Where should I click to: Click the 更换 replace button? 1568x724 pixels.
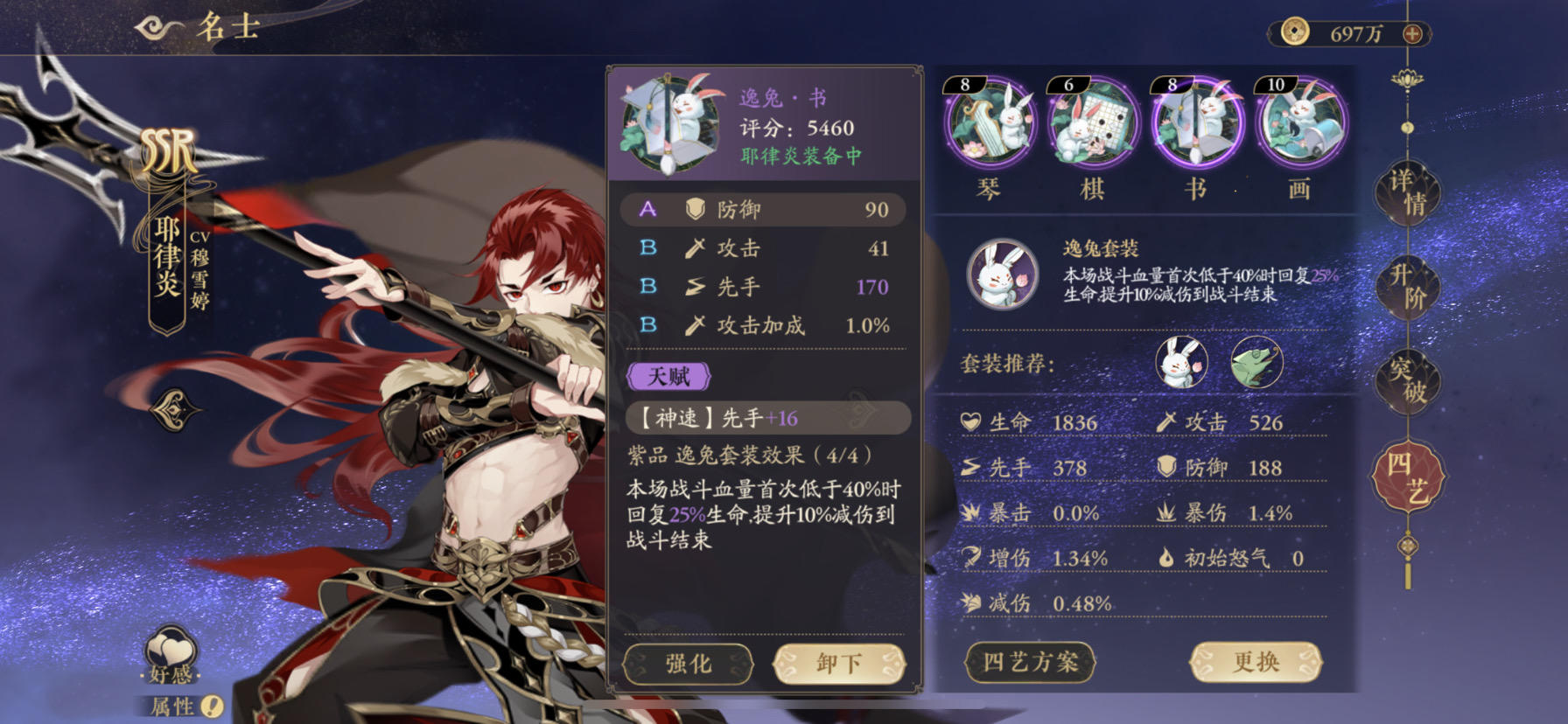1256,662
